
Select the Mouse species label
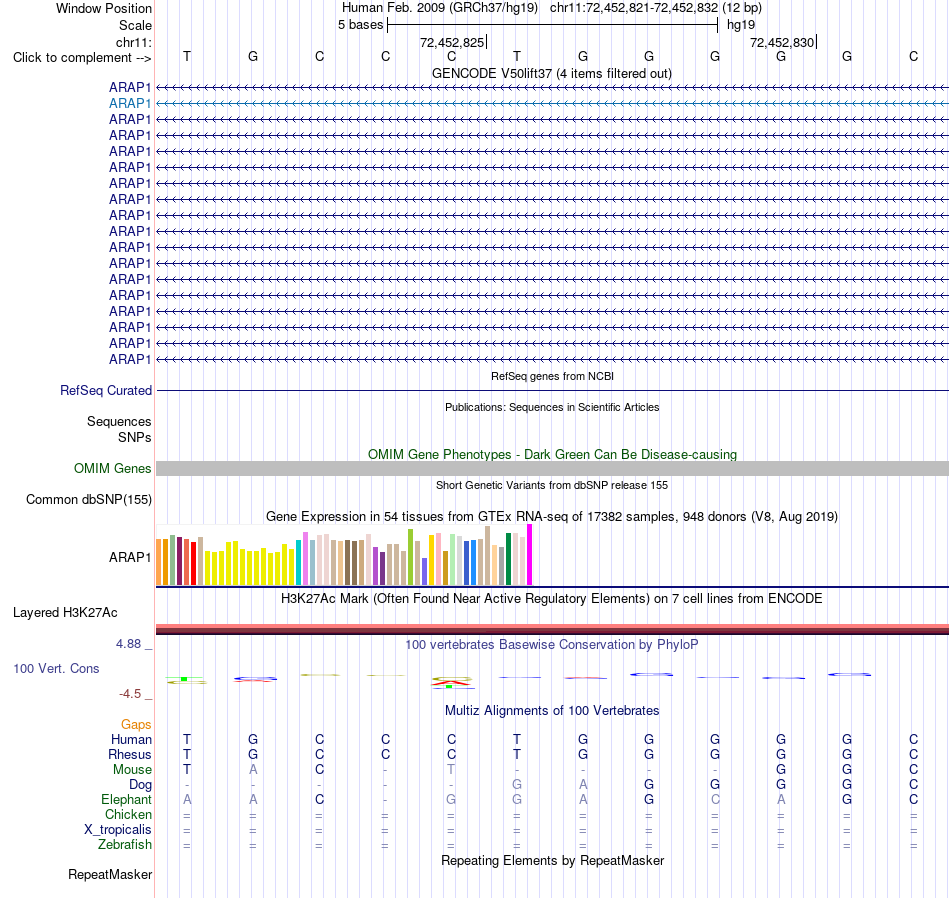pyautogui.click(x=132, y=770)
